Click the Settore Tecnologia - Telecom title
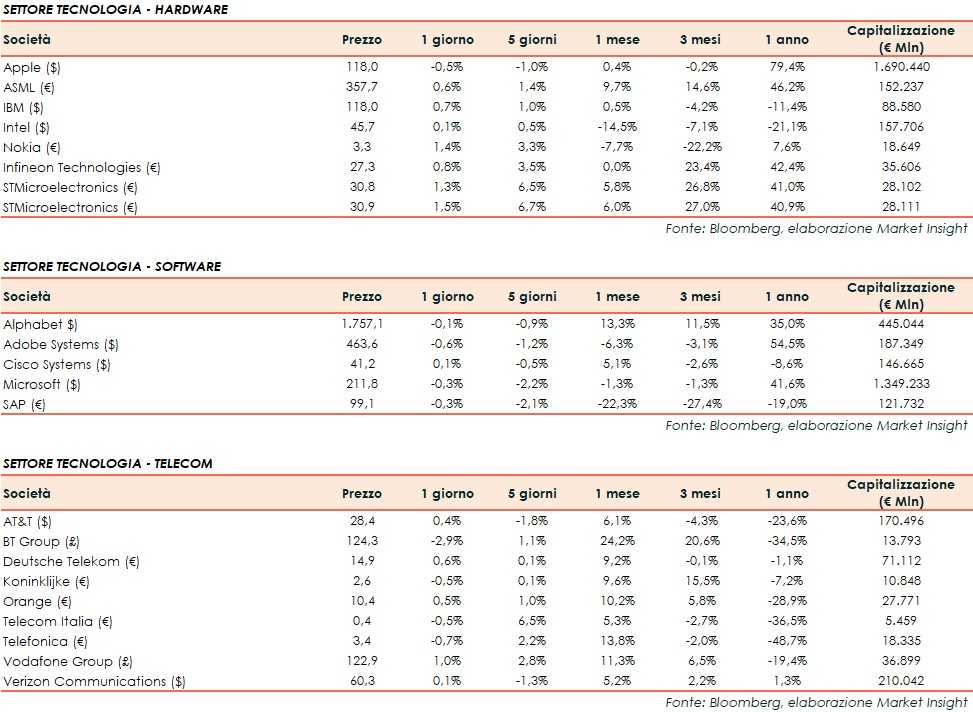The height and width of the screenshot is (712, 973). 107,463
